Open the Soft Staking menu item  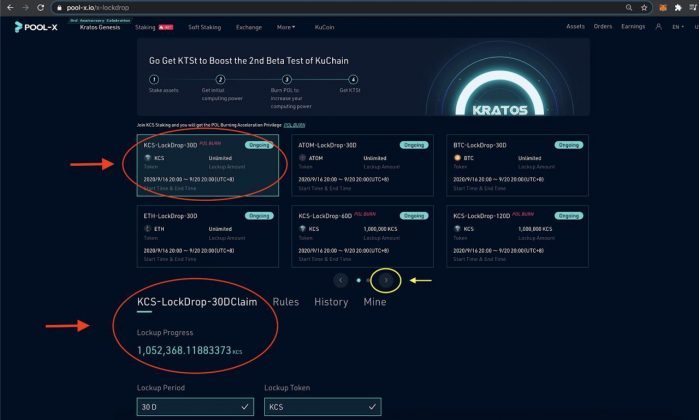coord(204,27)
